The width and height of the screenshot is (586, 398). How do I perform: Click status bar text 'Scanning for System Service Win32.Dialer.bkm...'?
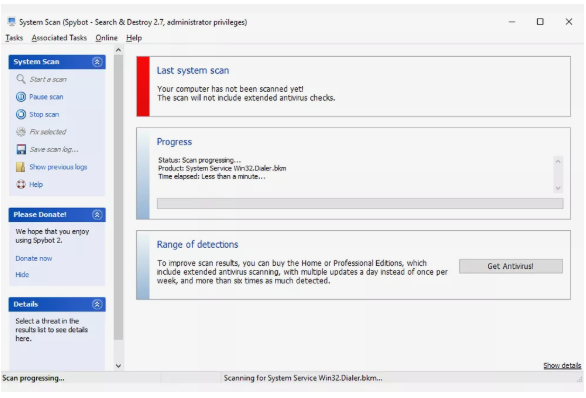(x=303, y=378)
